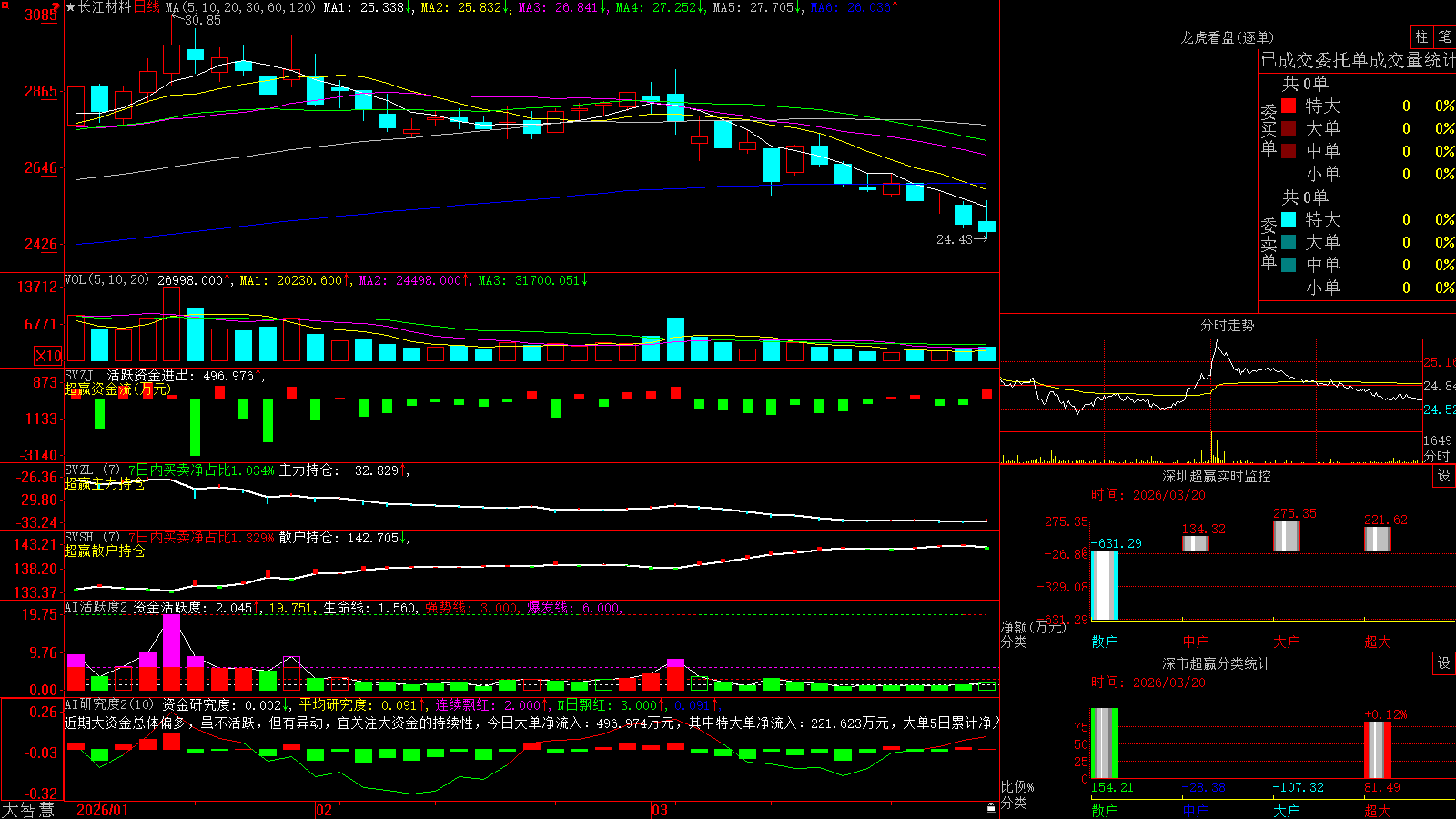Open the red question mark help icon
This screenshot has width=1456, height=819.
coord(56,7)
